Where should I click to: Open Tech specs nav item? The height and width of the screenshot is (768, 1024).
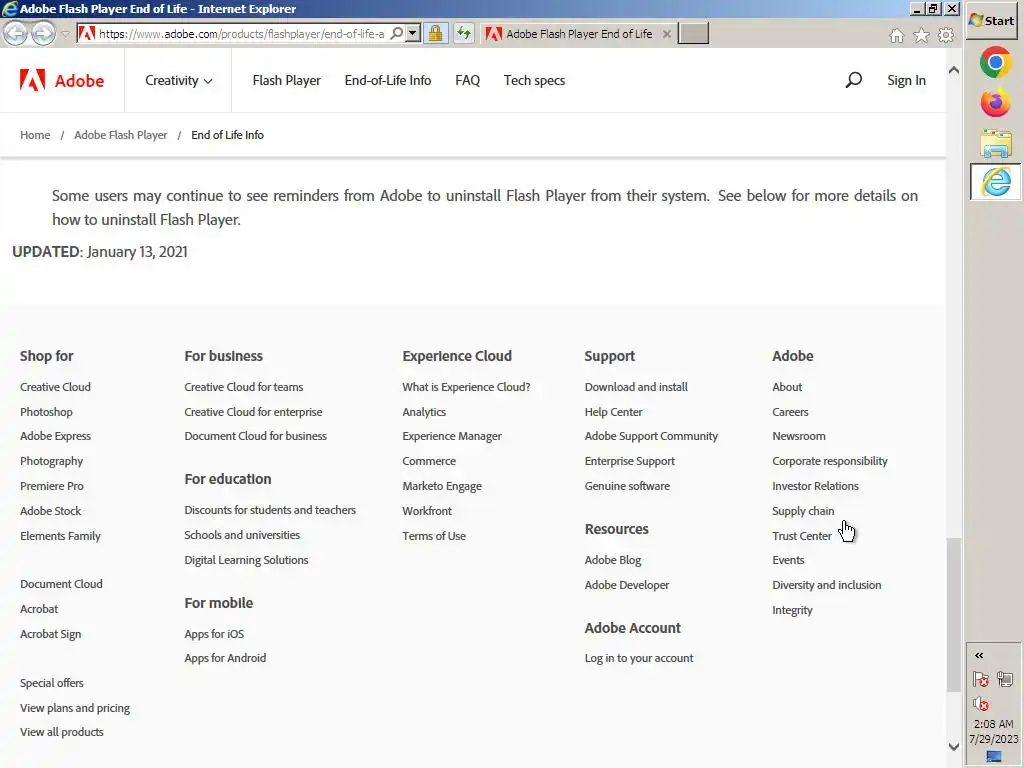(534, 80)
